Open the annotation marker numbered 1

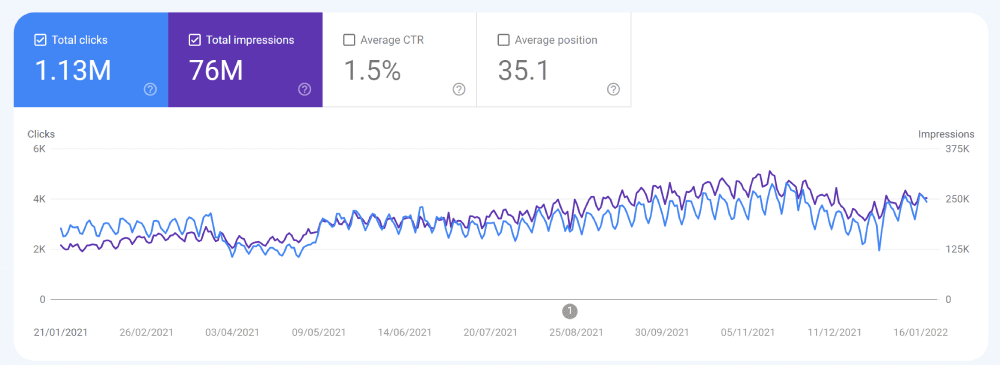point(570,311)
